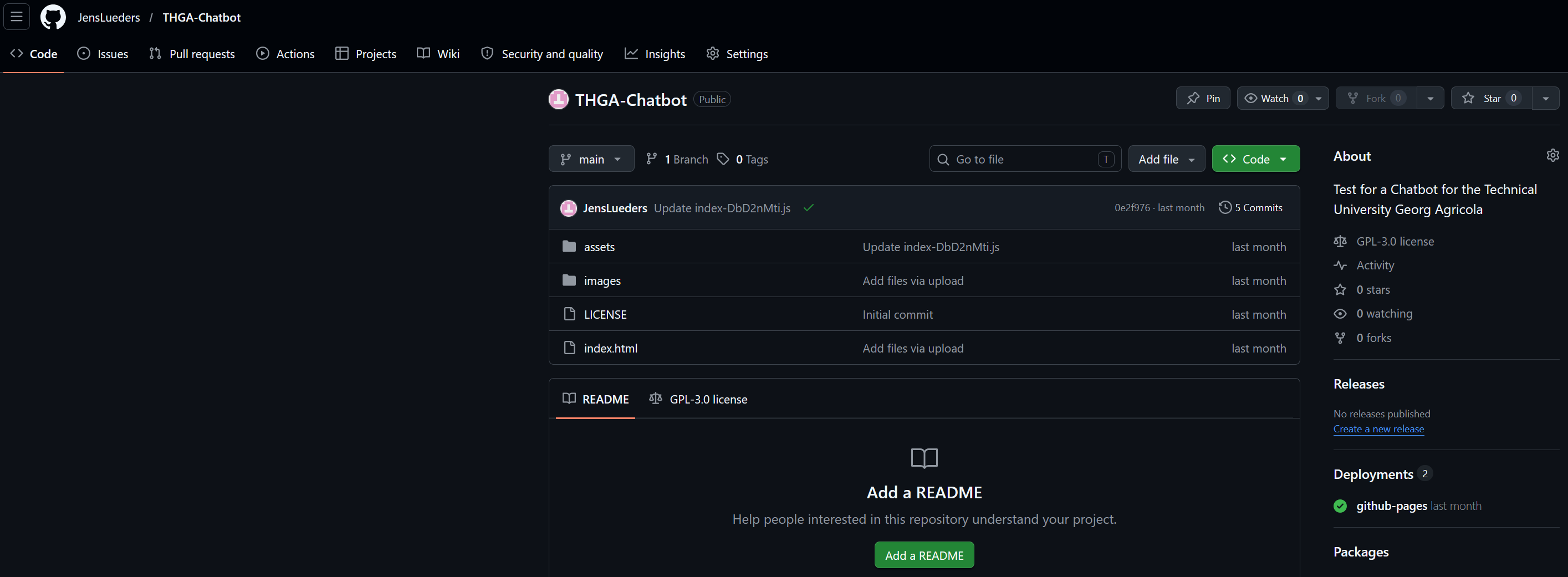The width and height of the screenshot is (1568, 577).
Task: Open the LICENSE file
Action: pos(605,315)
